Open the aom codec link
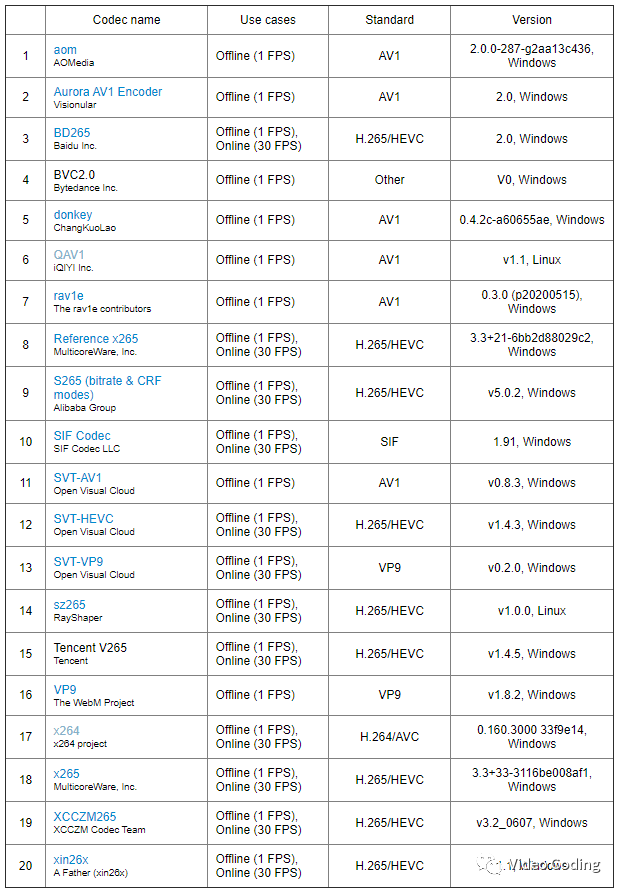619x892 pixels. (65, 50)
